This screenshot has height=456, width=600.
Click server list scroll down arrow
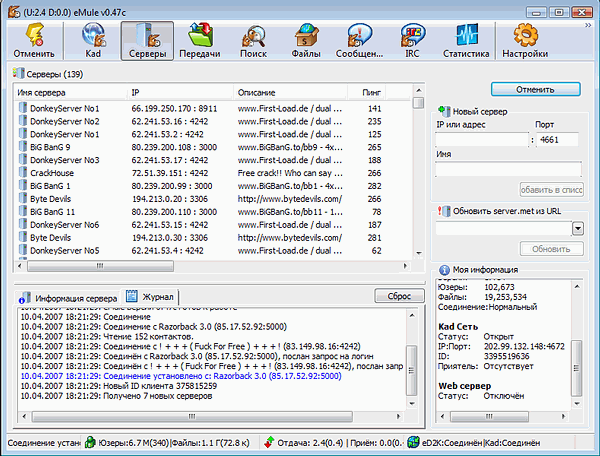click(419, 253)
